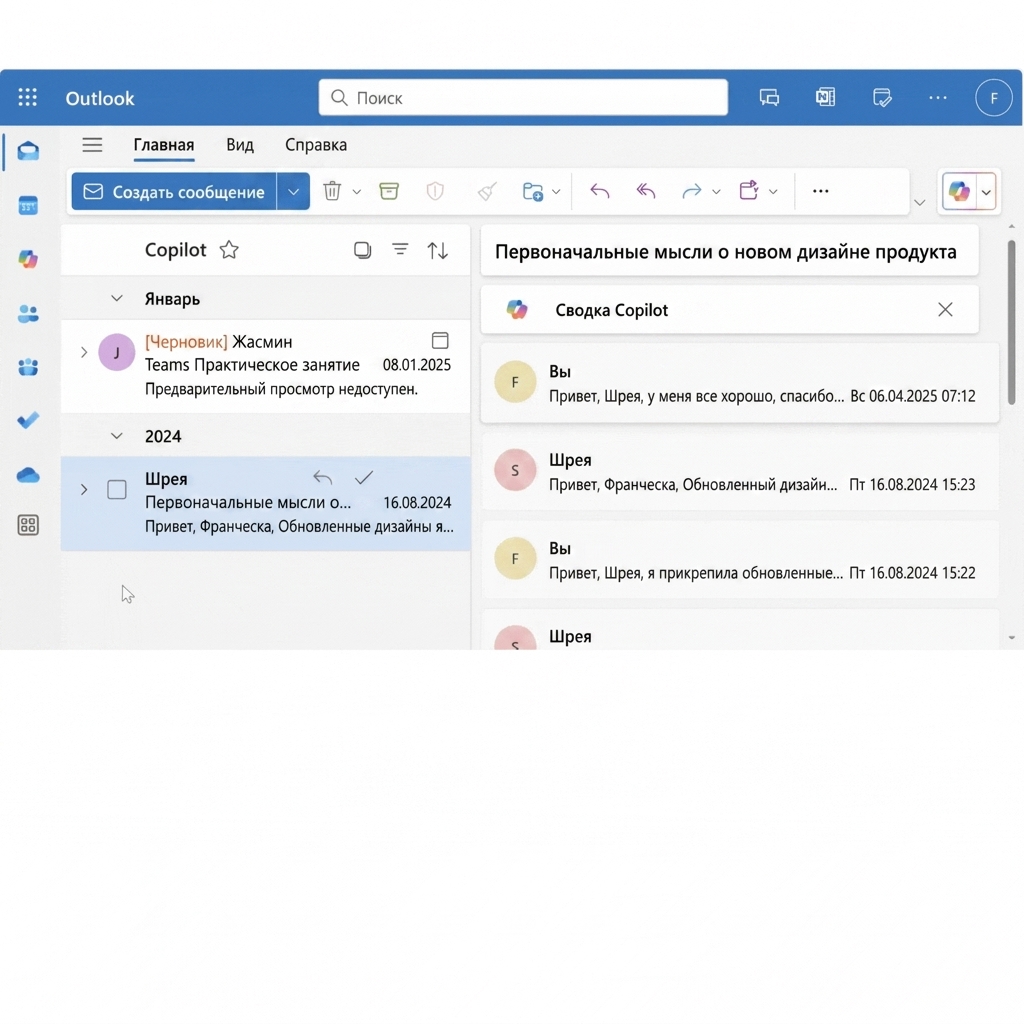The width and height of the screenshot is (1024, 1024).
Task: Open calendar icon on Жасмин draft
Action: (x=440, y=340)
